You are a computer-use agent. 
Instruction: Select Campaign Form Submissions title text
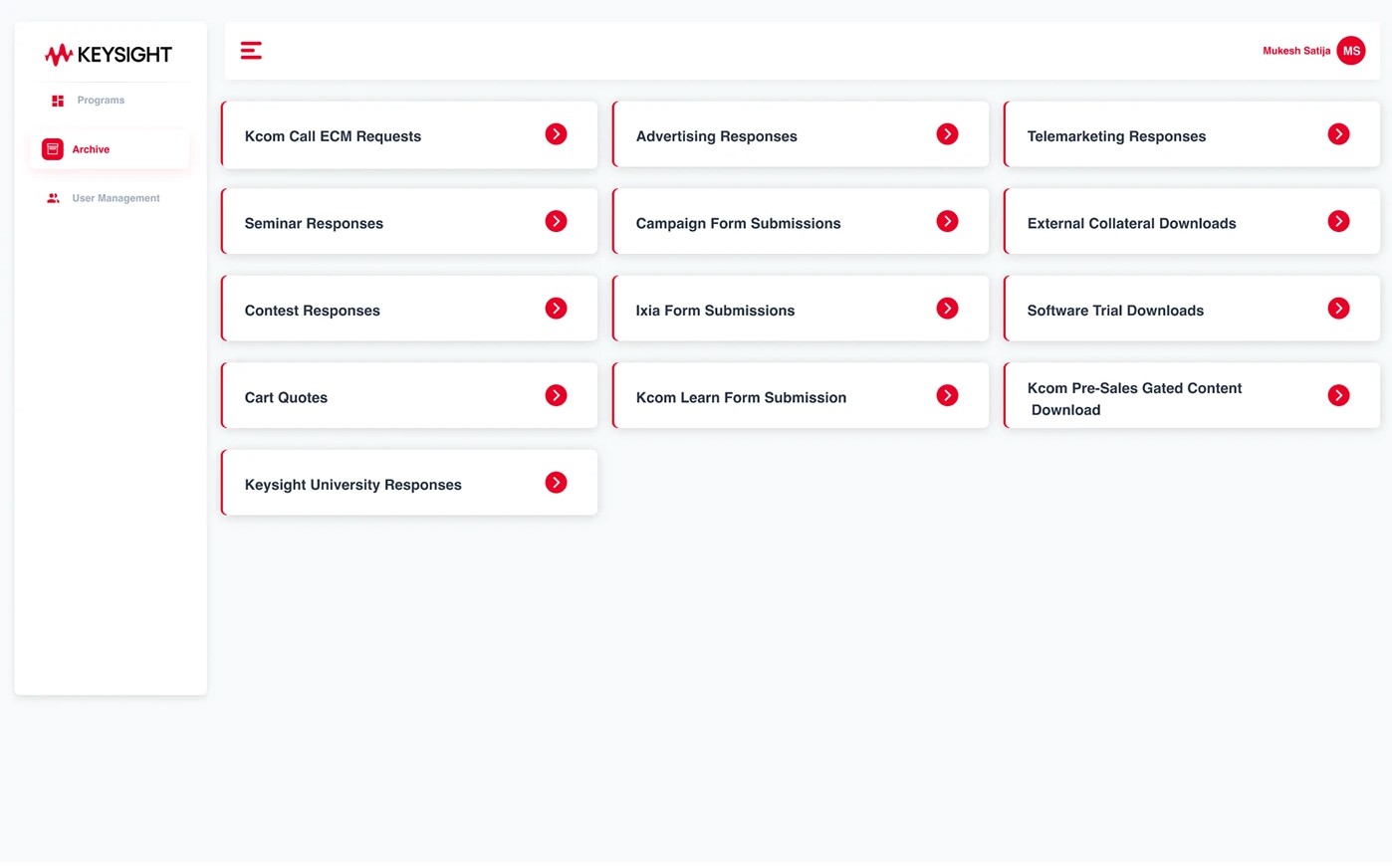[739, 223]
